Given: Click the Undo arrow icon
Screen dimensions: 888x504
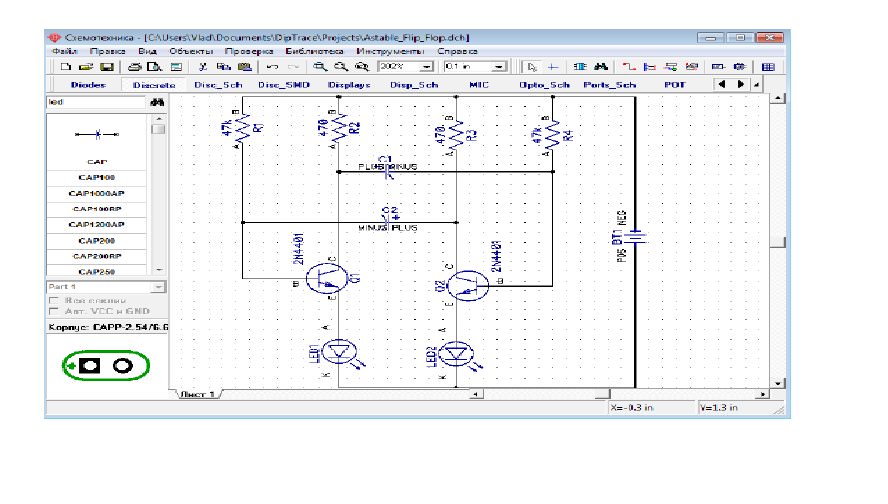Looking at the screenshot, I should 272,67.
